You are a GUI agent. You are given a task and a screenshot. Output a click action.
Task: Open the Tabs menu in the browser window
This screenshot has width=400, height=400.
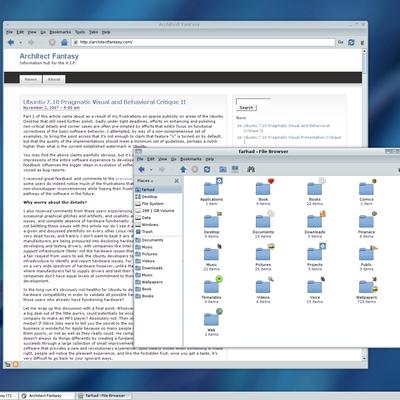(93, 32)
